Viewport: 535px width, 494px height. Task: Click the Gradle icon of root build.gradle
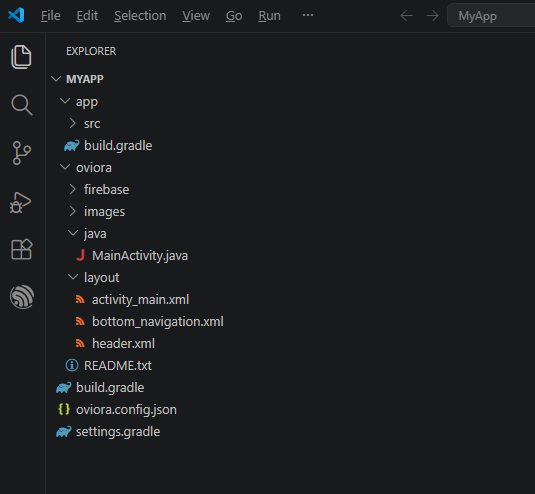[64, 388]
